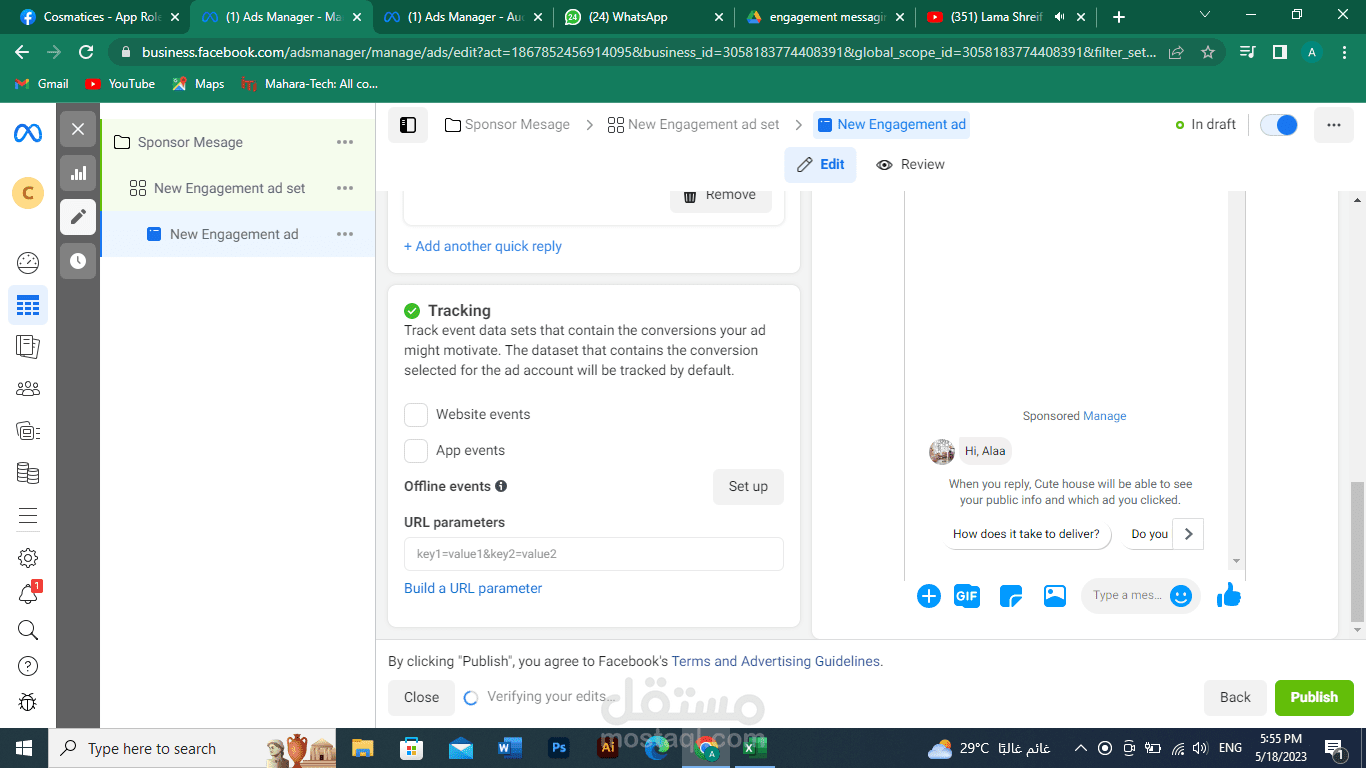Click the sticker icon in preview
Screen dimensions: 1366x768
point(1011,596)
